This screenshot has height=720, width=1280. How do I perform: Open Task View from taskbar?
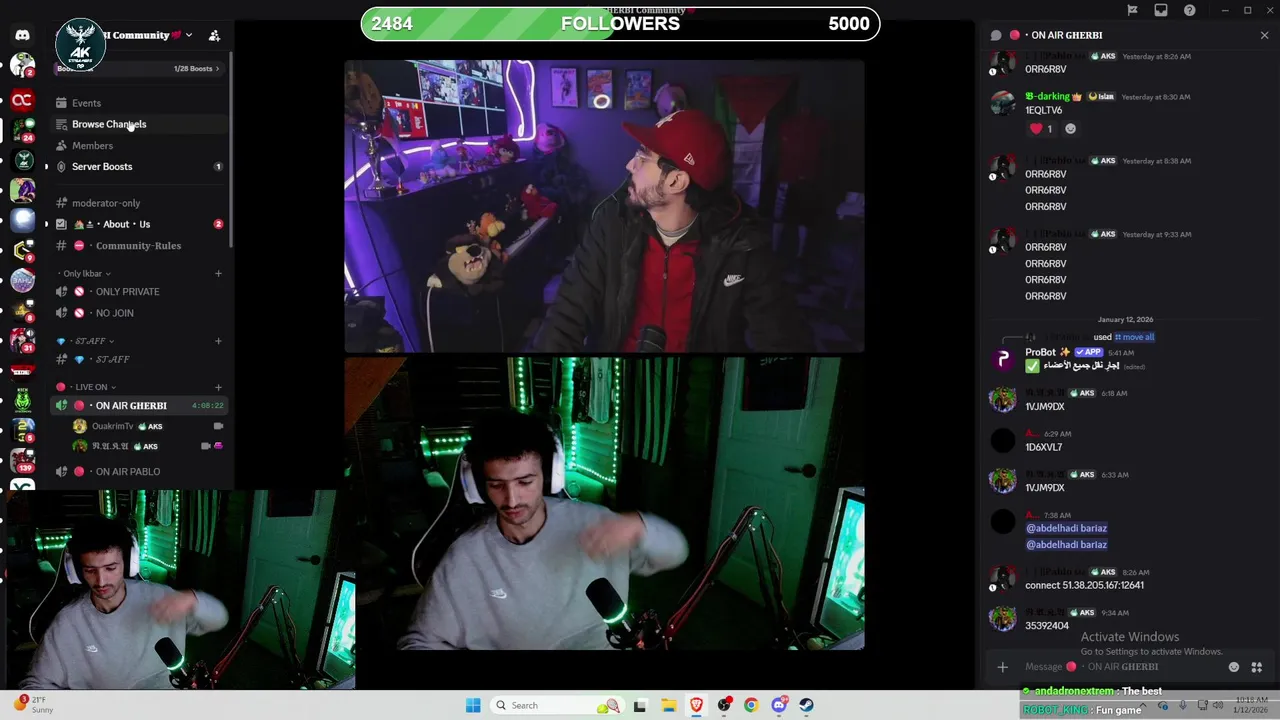(x=640, y=705)
